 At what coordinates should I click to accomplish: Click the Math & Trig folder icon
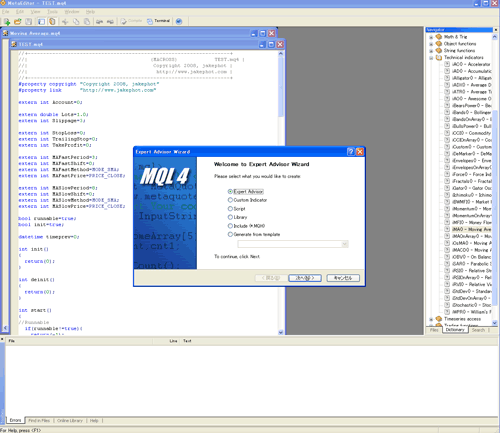439,37
